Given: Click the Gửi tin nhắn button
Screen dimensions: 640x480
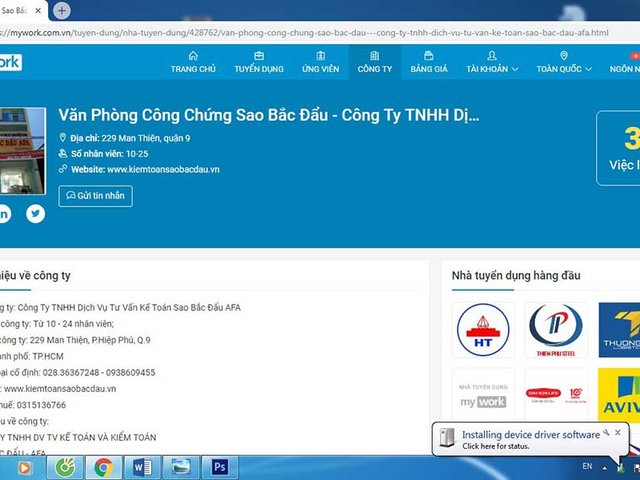Looking at the screenshot, I should pos(95,196).
